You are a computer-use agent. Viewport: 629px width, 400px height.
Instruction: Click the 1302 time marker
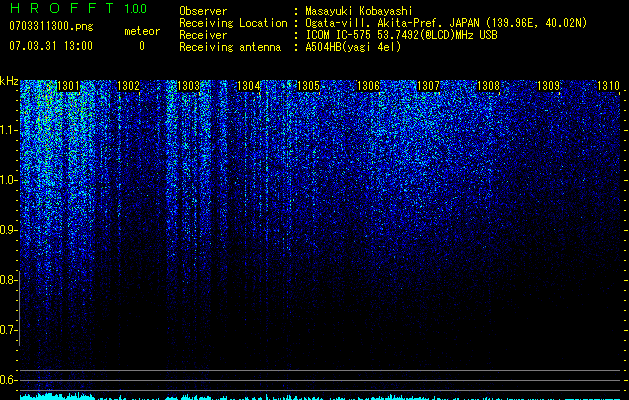128,86
